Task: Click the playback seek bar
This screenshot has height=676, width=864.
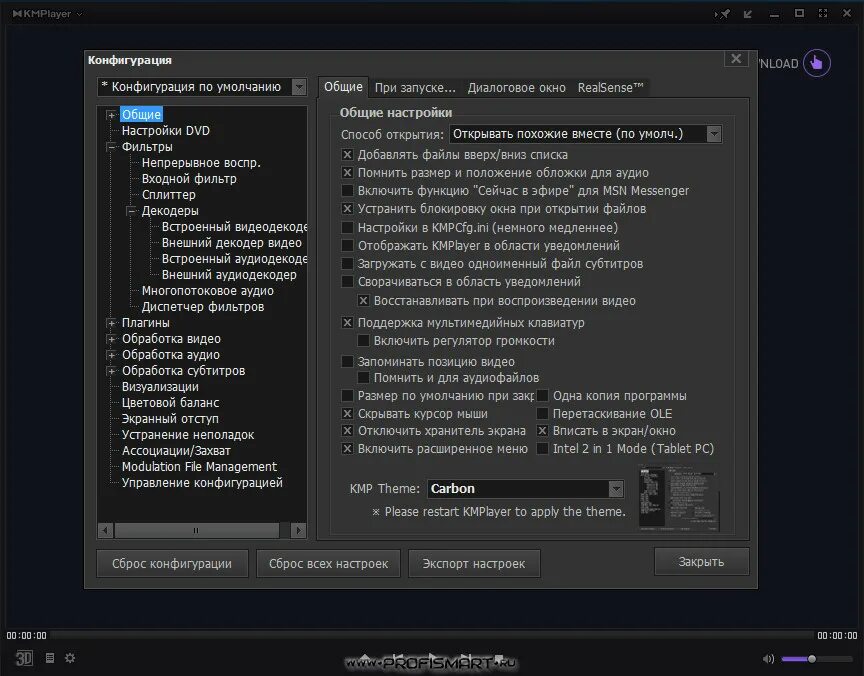Action: (x=432, y=635)
